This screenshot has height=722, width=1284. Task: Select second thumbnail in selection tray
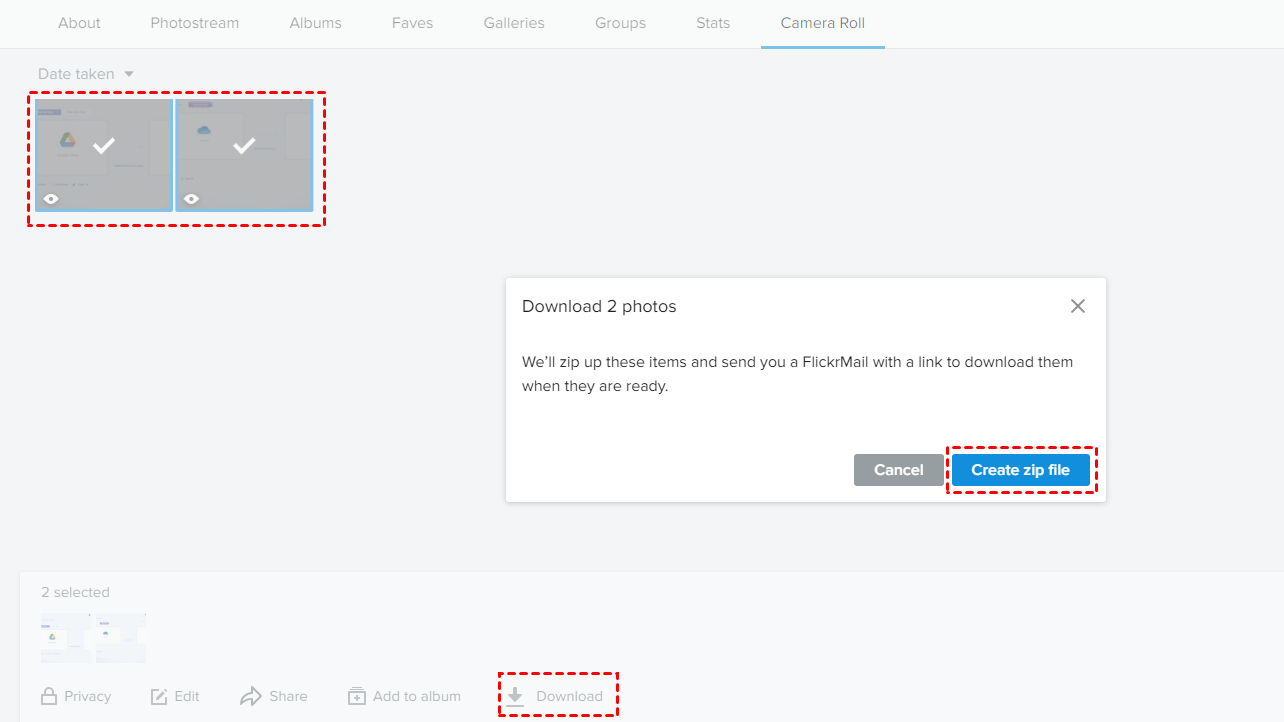pyautogui.click(x=121, y=638)
